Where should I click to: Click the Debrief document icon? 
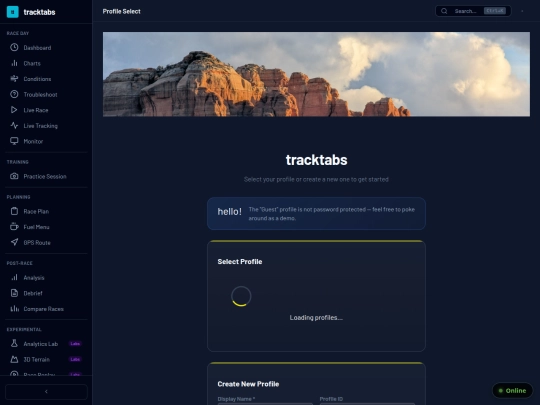(14, 293)
